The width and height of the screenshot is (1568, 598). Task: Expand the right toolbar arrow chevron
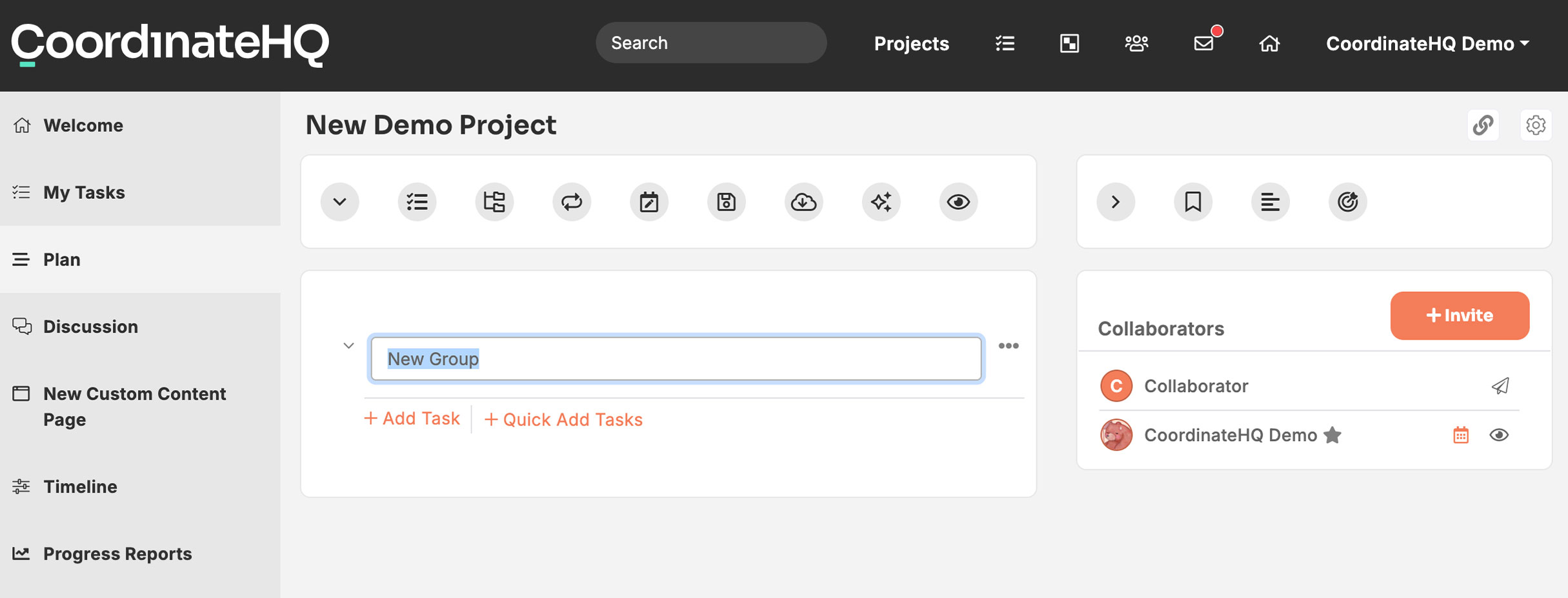click(1116, 202)
